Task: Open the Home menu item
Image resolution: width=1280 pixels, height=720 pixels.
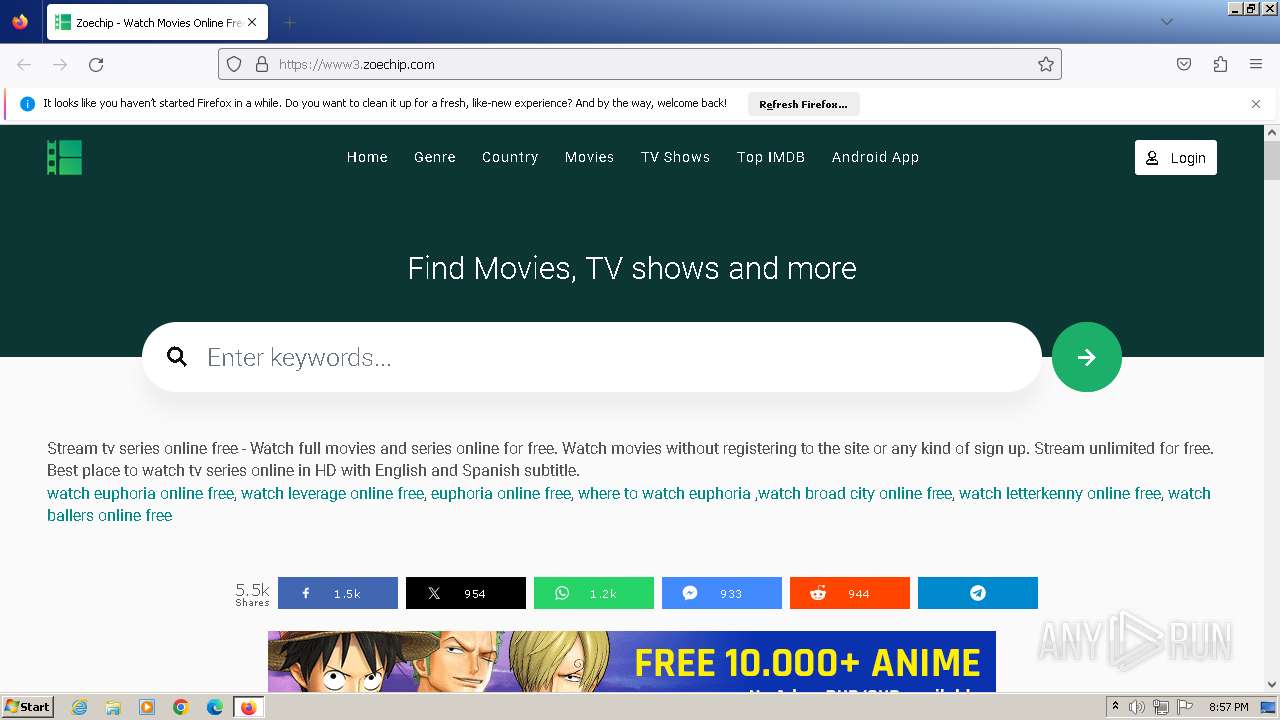Action: point(367,157)
